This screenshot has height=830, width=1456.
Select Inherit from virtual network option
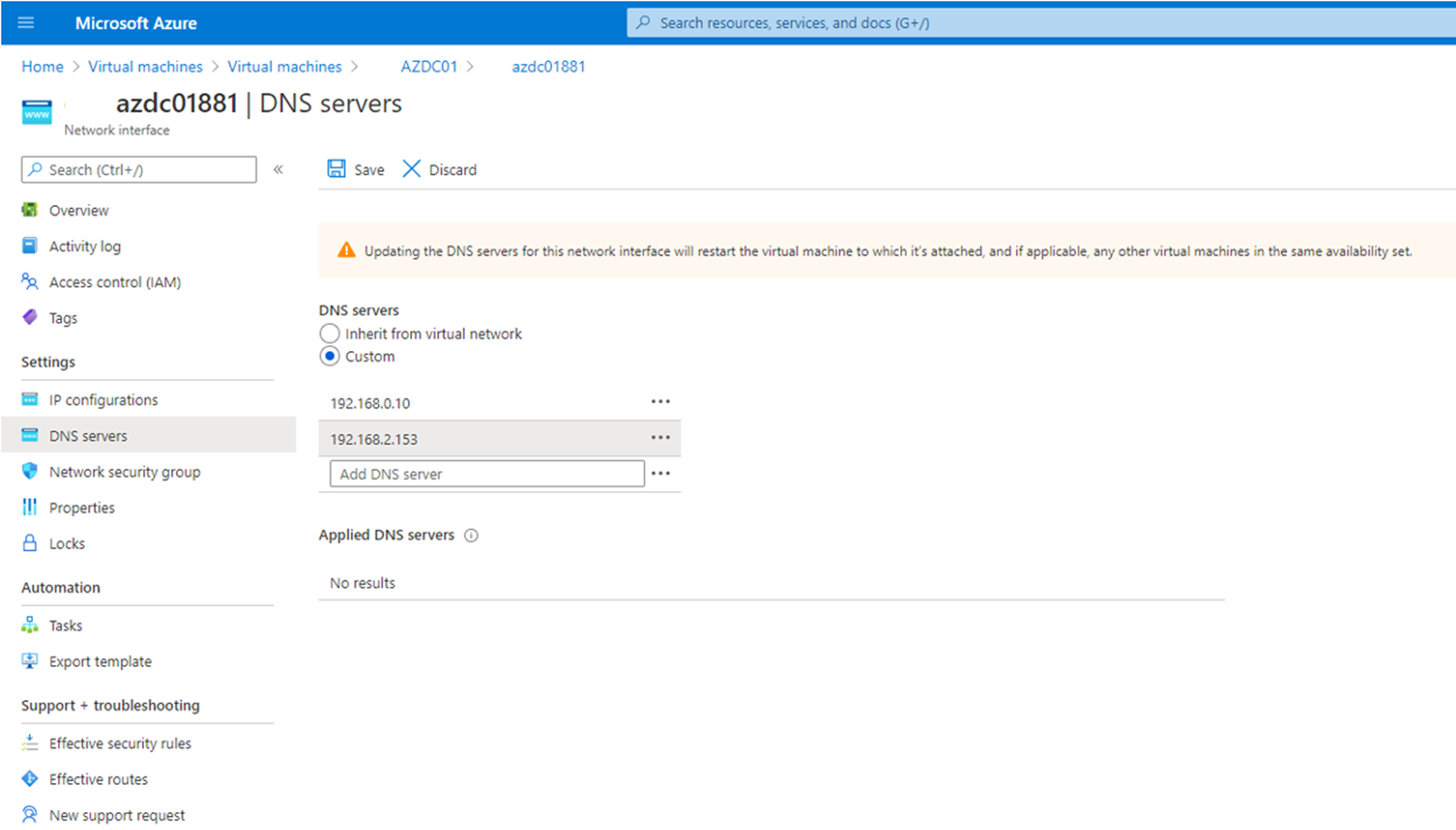pos(329,334)
